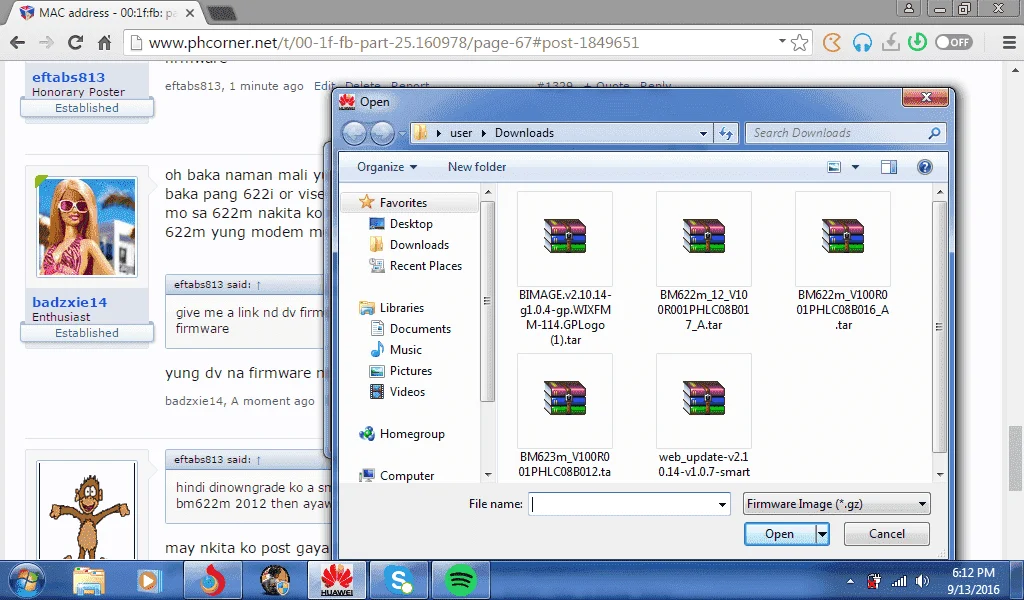Select web_update-v2.10.14 smart archive file

pyautogui.click(x=704, y=417)
